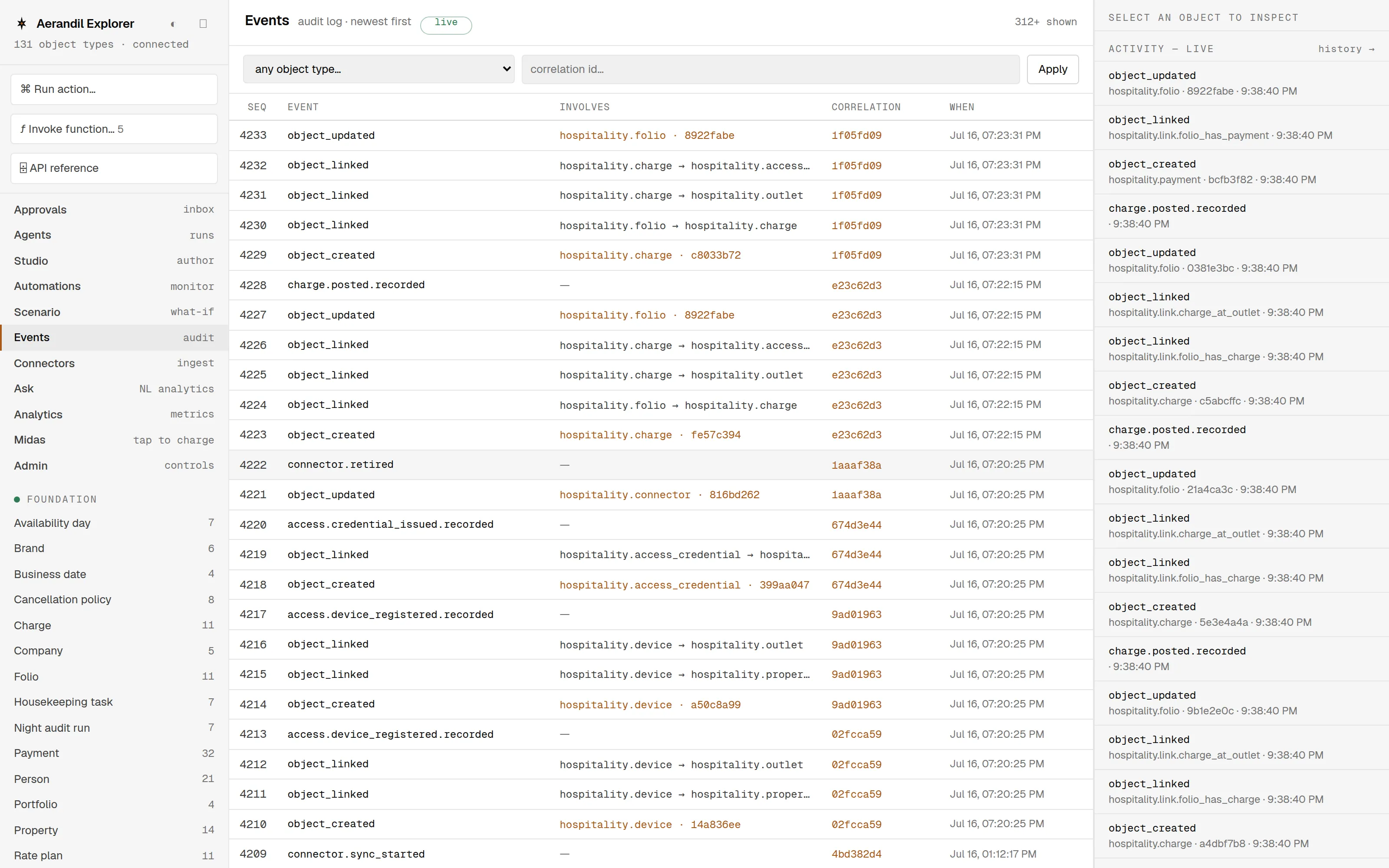This screenshot has height=868, width=1389.
Task: Open Studio author section
Action: pyautogui.click(x=114, y=261)
